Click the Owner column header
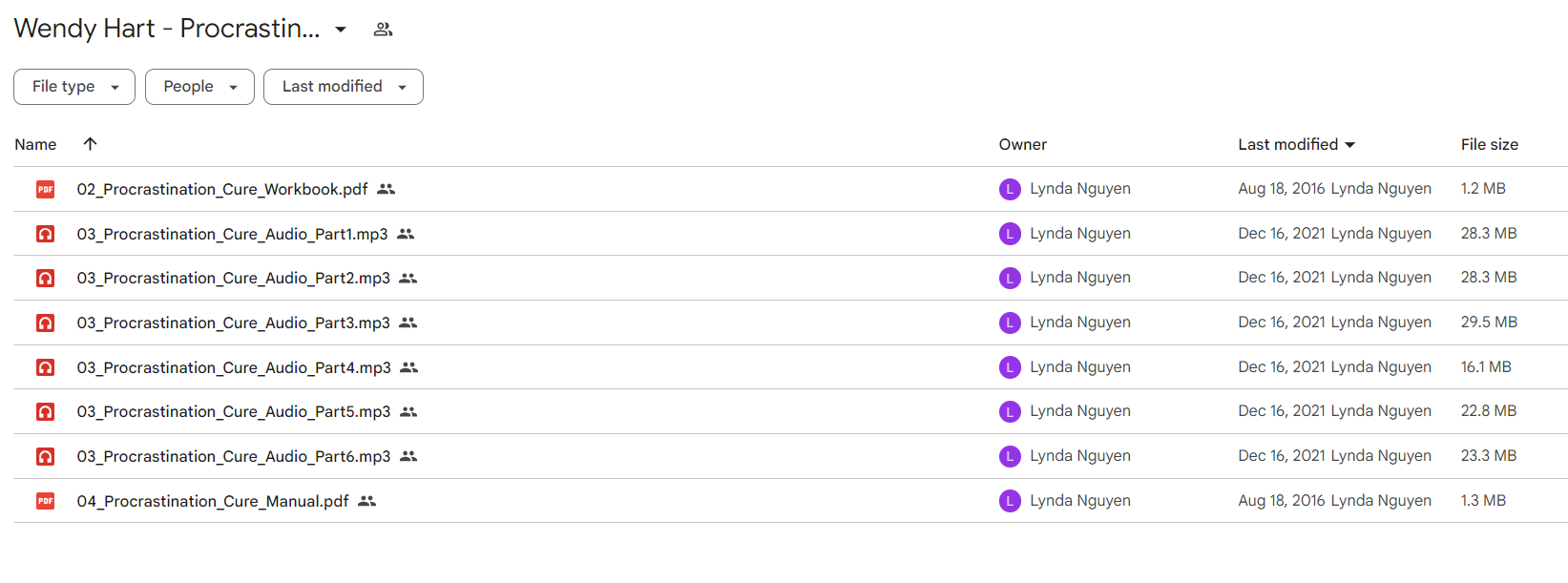Screen dimensions: 1568x583 coord(1023,144)
